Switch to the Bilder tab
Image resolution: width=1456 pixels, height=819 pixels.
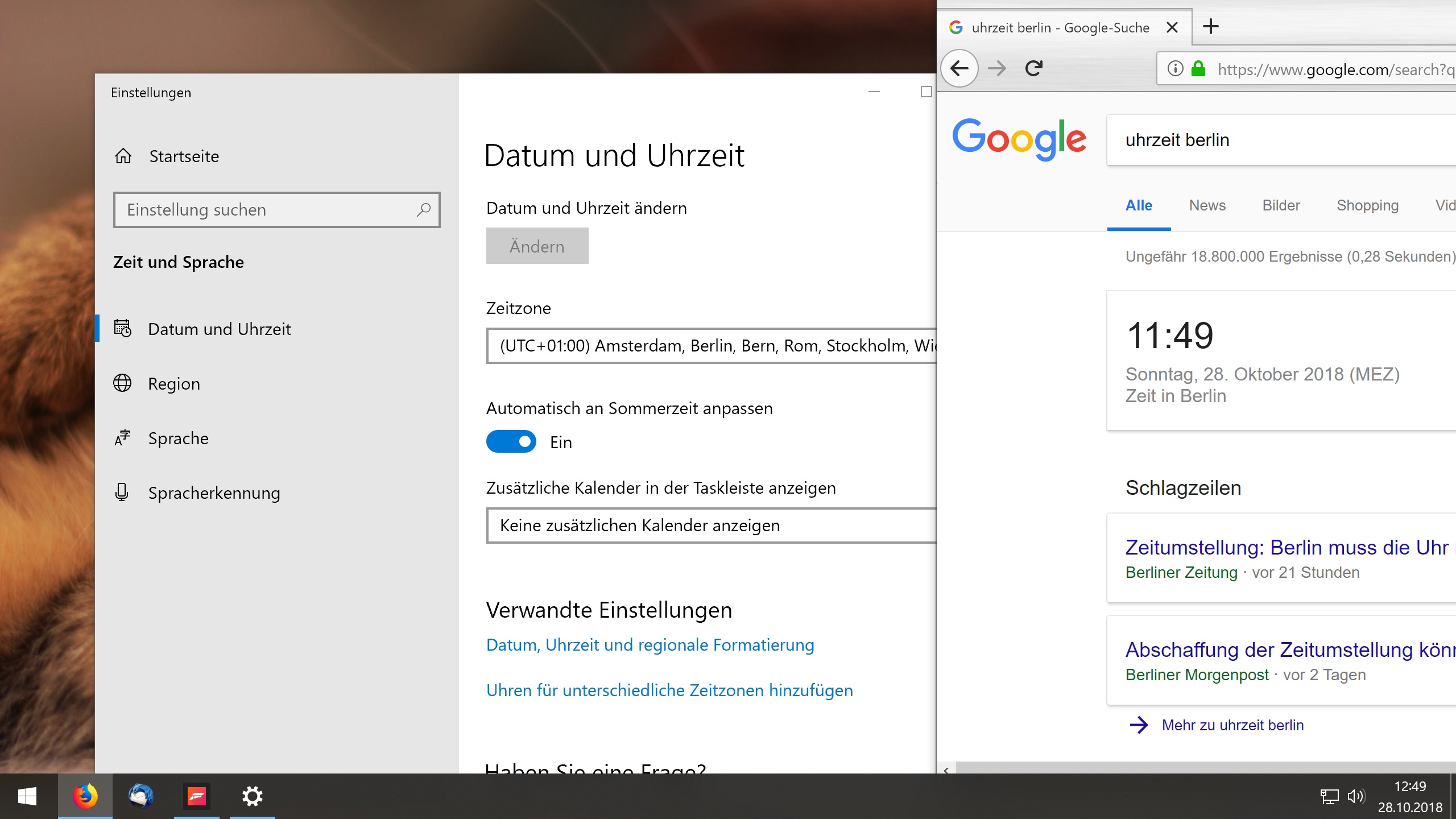tap(1280, 205)
